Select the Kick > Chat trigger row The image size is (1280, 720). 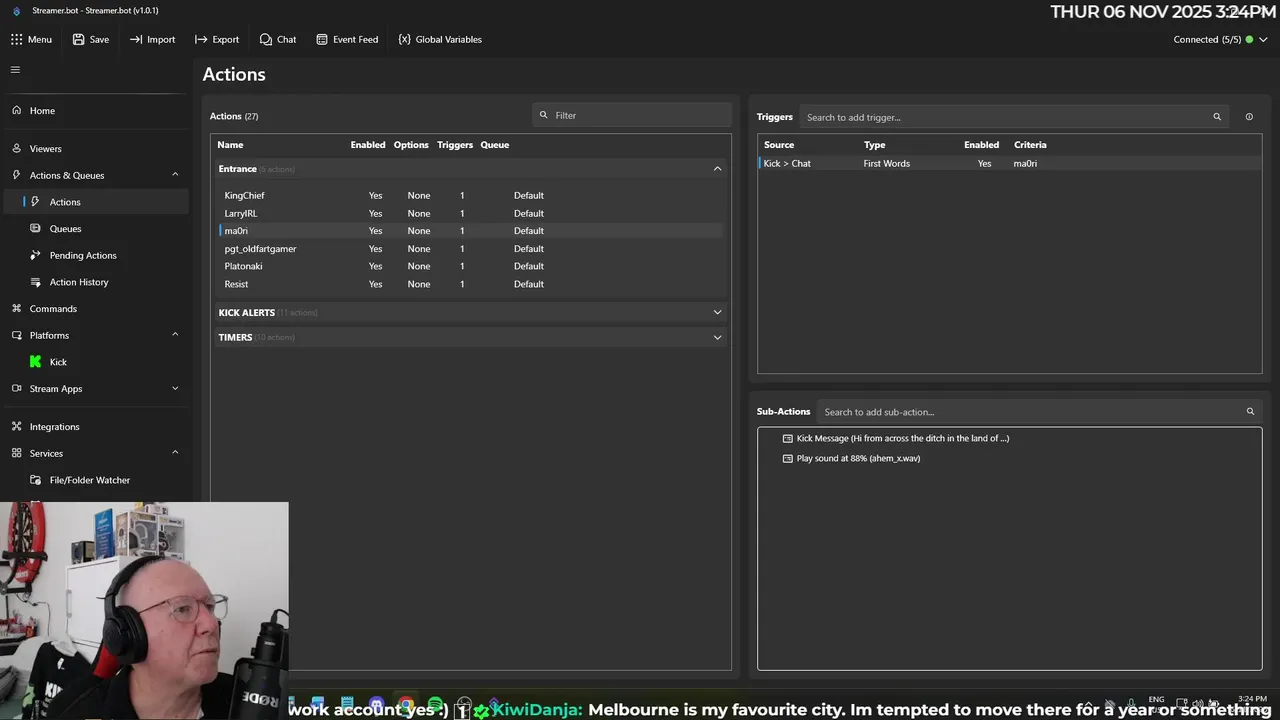point(1010,163)
